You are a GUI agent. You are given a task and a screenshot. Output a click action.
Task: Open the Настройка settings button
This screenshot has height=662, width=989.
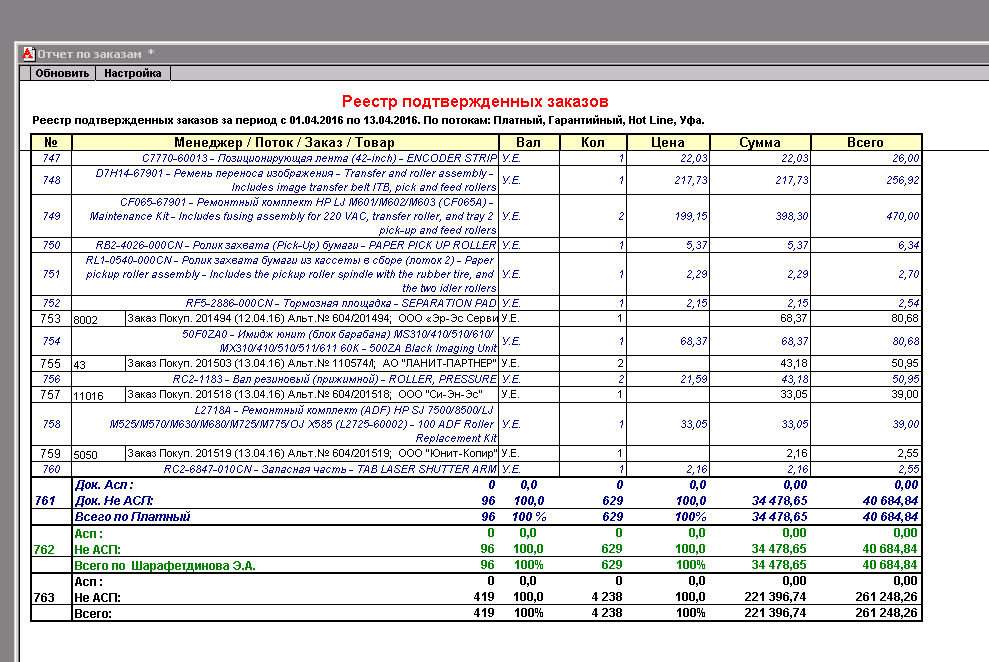[x=133, y=73]
